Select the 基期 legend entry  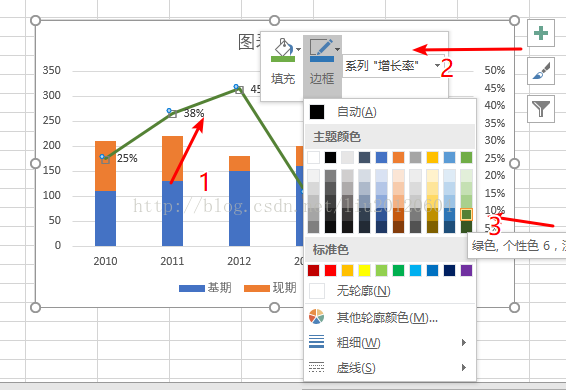205,288
